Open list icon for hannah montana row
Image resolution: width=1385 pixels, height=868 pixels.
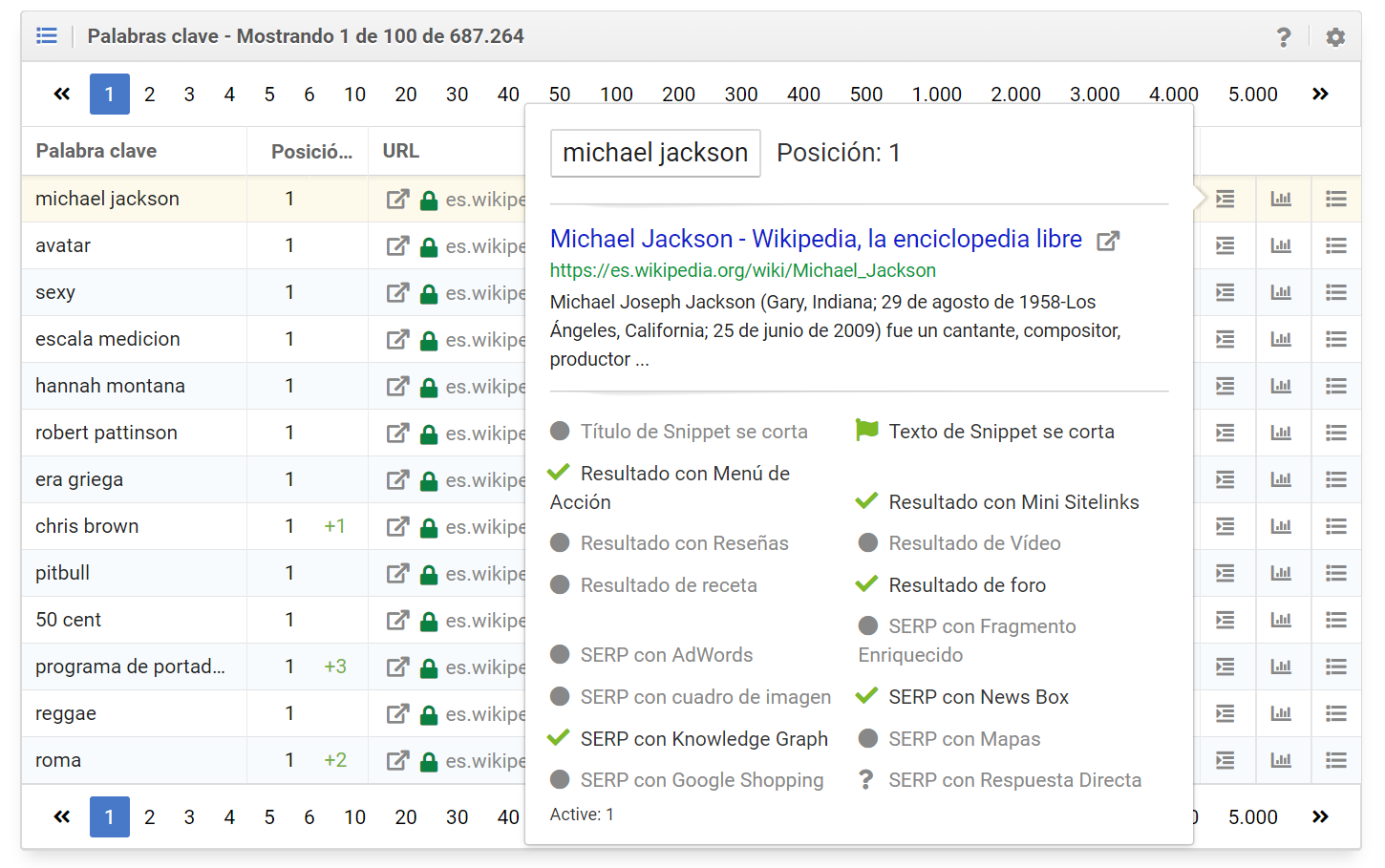point(1336,386)
